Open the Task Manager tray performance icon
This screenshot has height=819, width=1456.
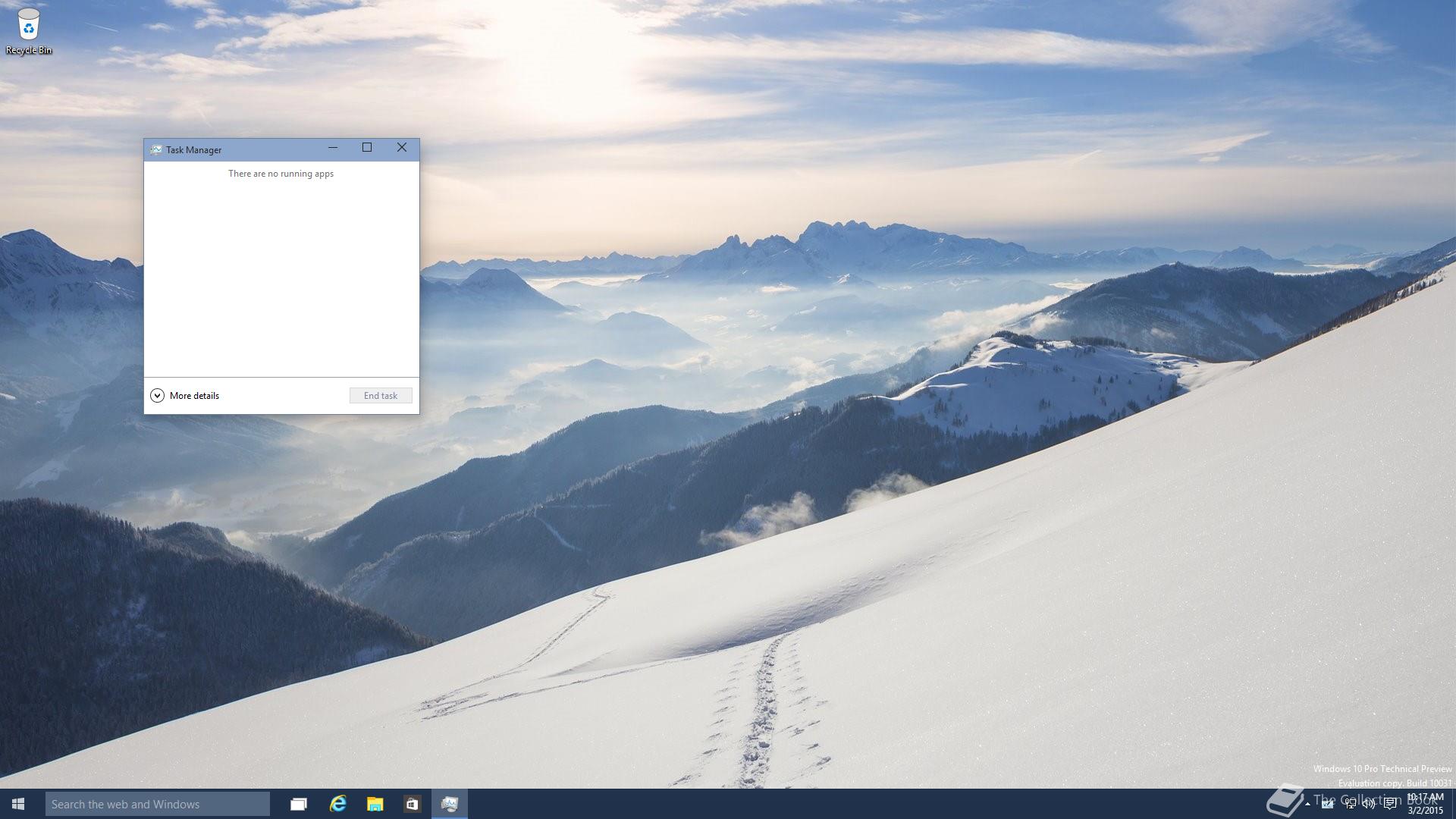[1327, 805]
